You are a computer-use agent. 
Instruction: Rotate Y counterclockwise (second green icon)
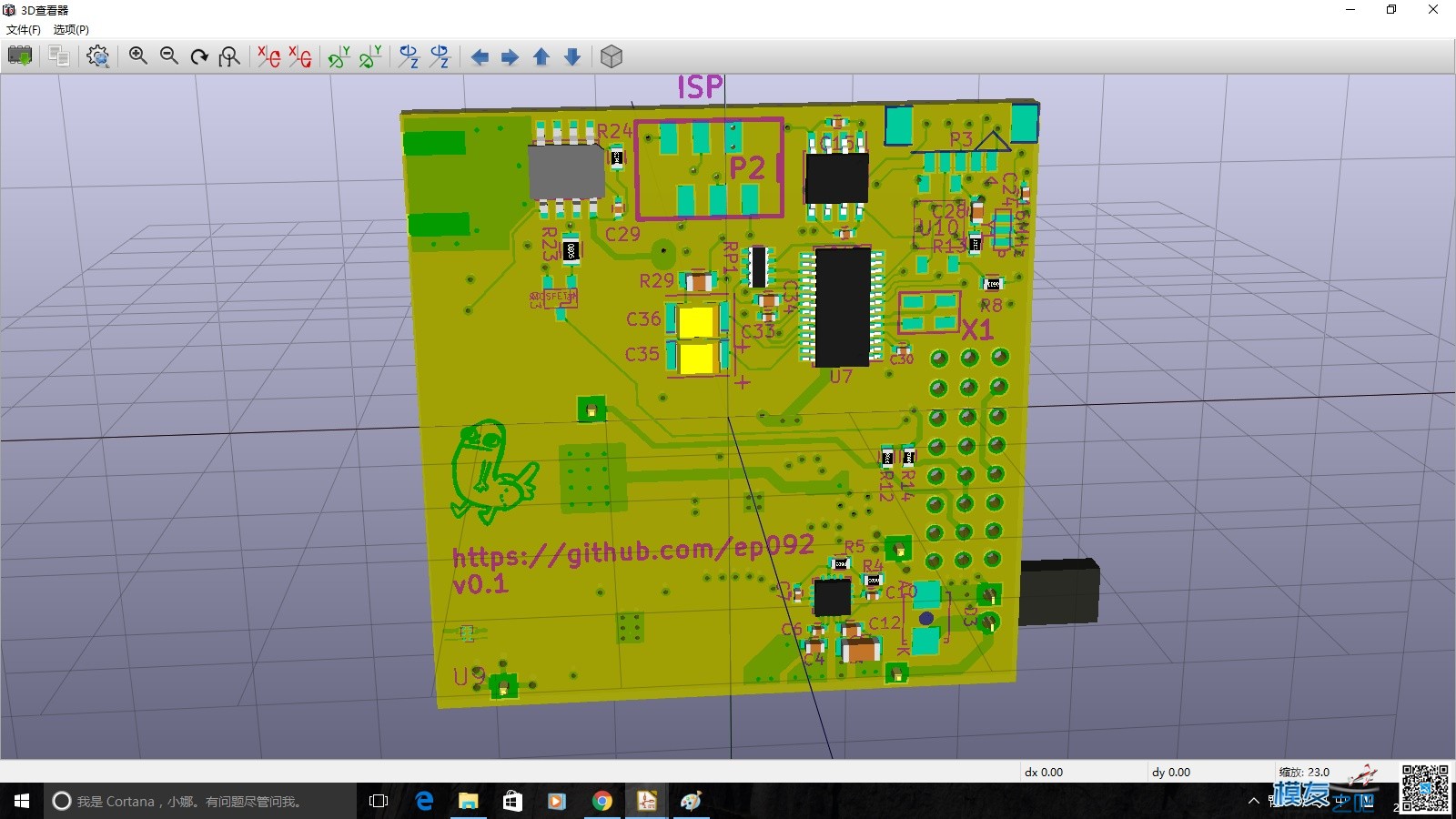click(x=370, y=56)
